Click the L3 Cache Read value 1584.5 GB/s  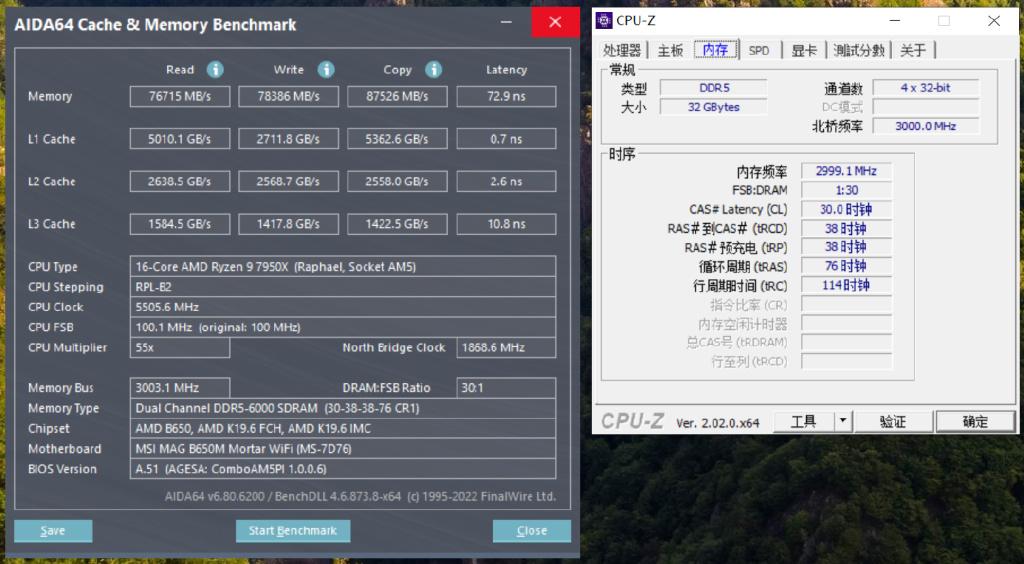click(180, 224)
